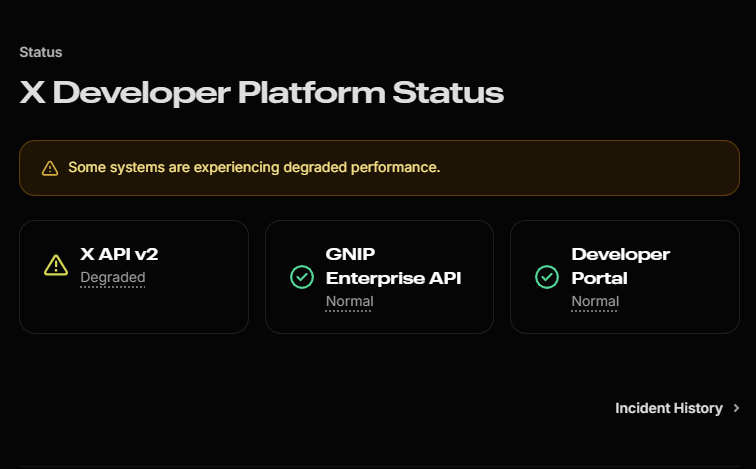Click the Normal status under GNIP Enterprise API
This screenshot has width=756, height=469.
coord(350,301)
